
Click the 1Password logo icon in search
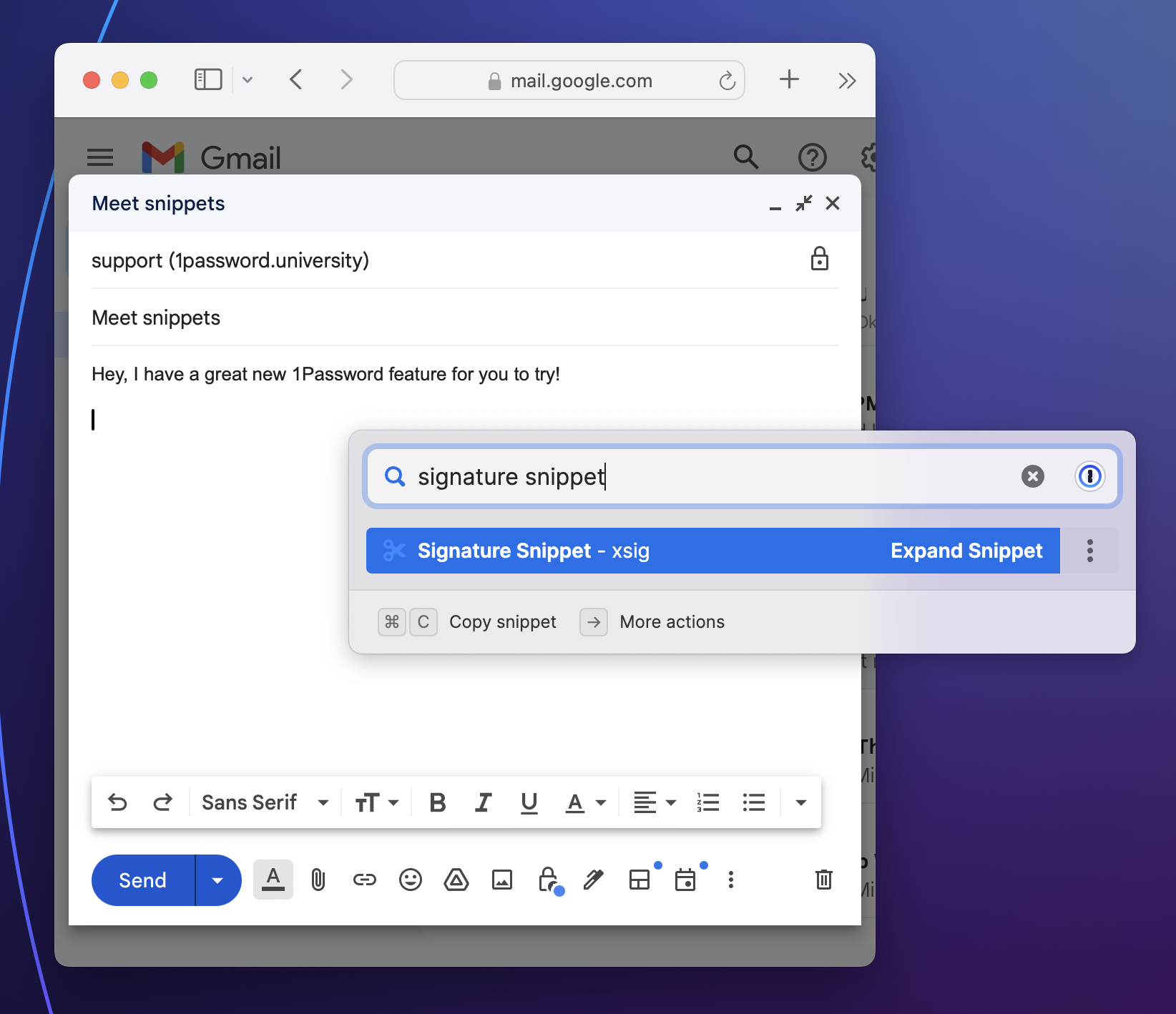point(1089,476)
